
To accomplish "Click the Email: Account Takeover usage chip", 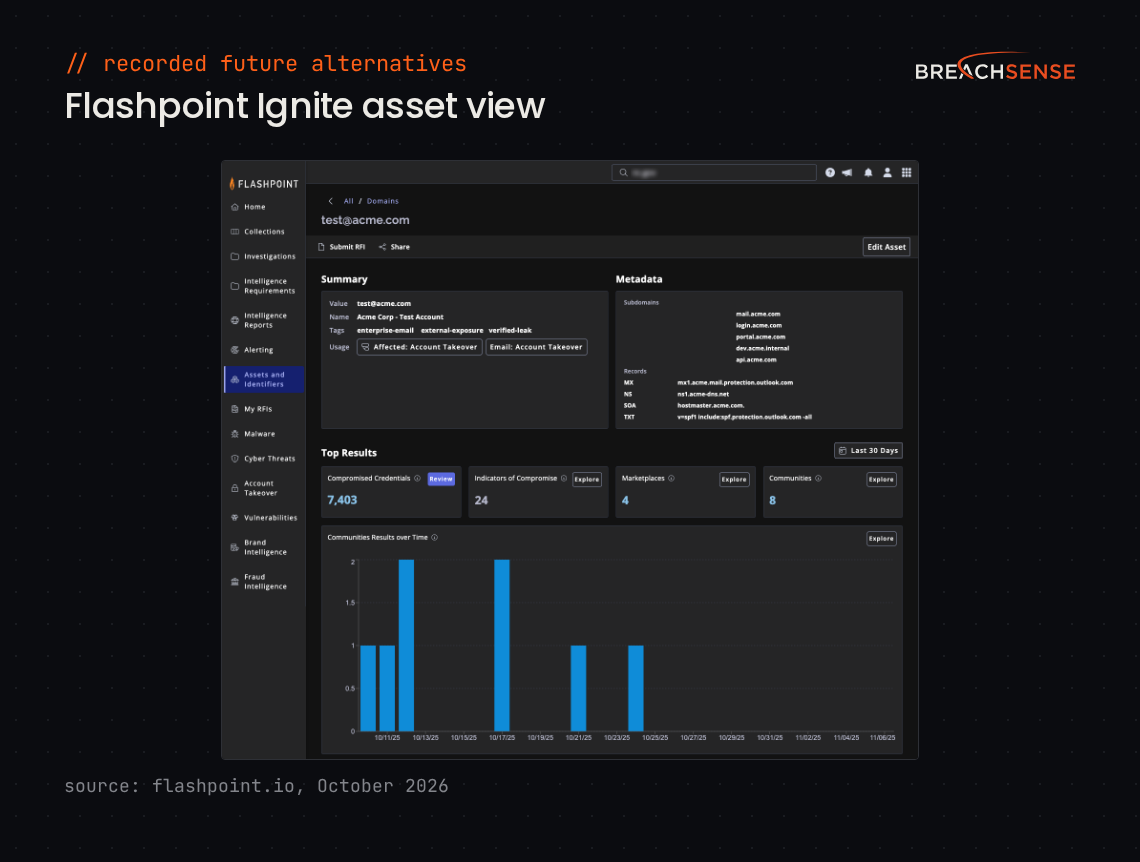I will (x=537, y=347).
